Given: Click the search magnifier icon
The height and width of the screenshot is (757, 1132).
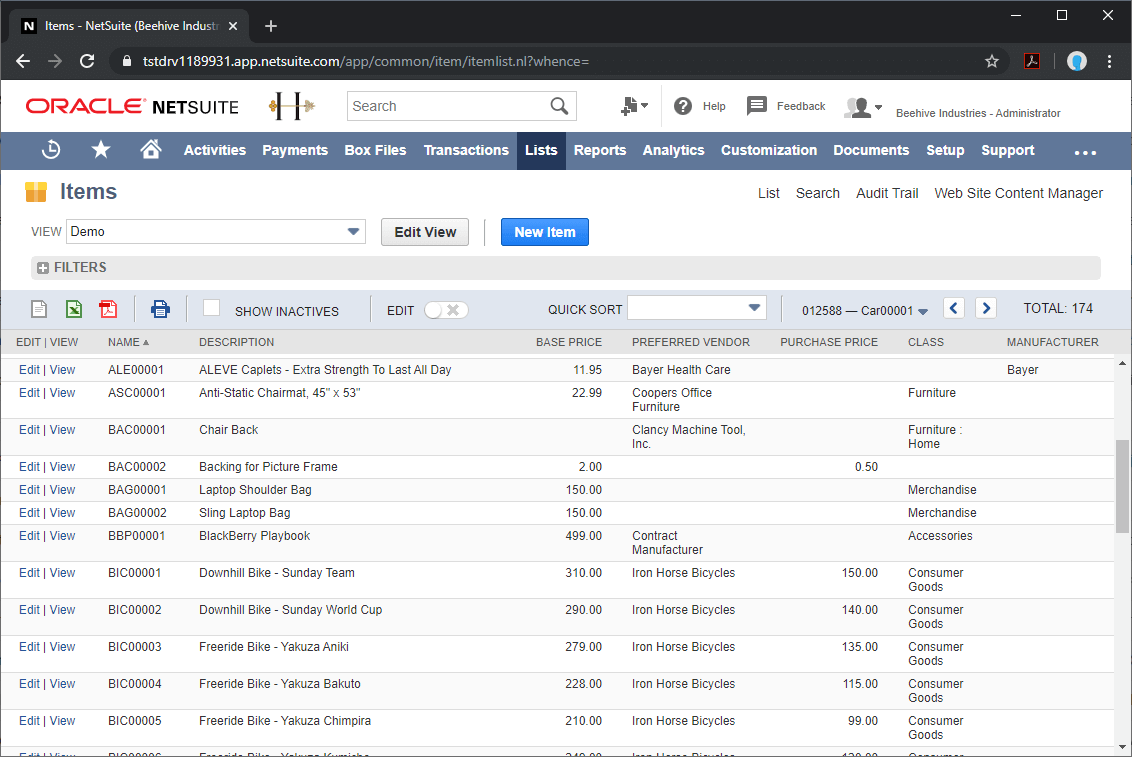Looking at the screenshot, I should (x=559, y=106).
